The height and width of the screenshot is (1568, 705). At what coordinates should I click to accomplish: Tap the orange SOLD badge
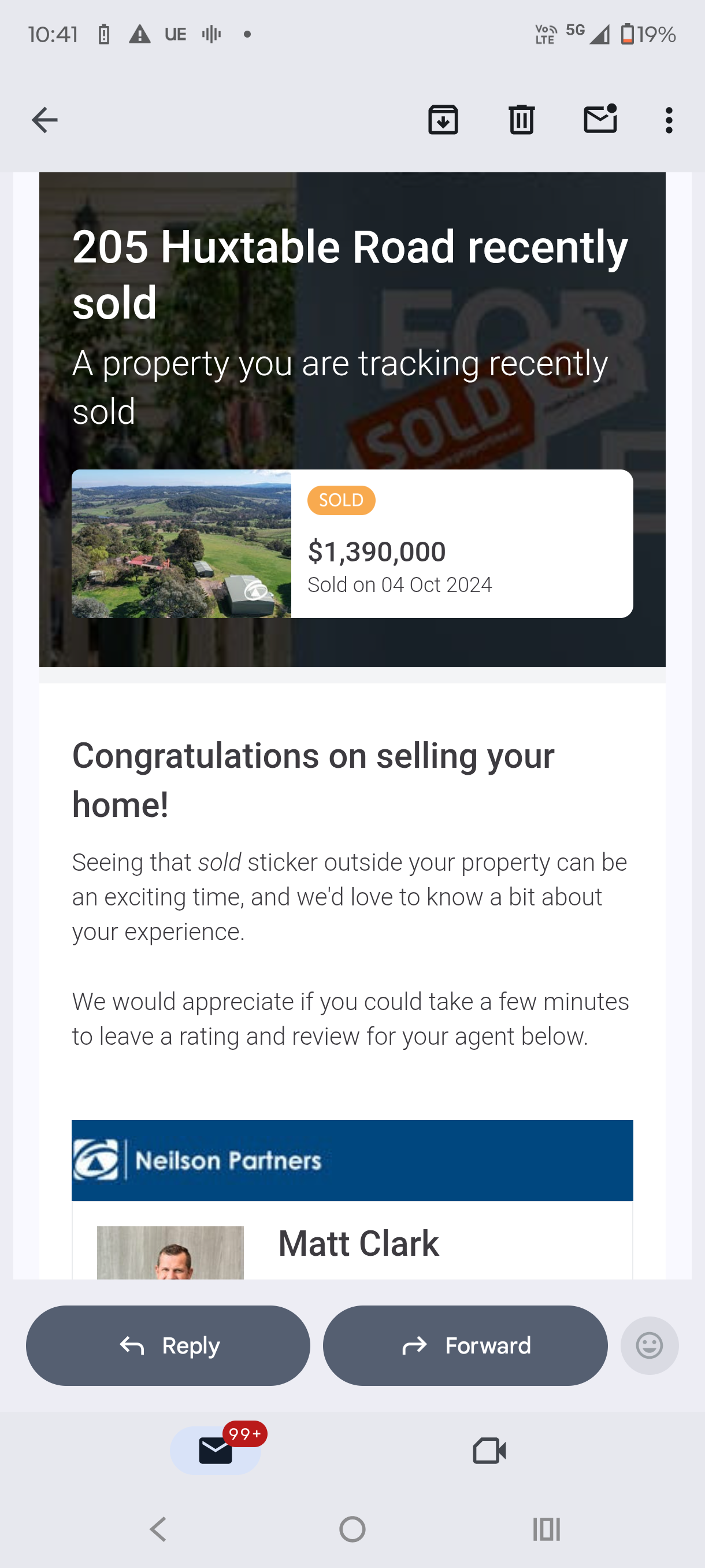coord(342,500)
